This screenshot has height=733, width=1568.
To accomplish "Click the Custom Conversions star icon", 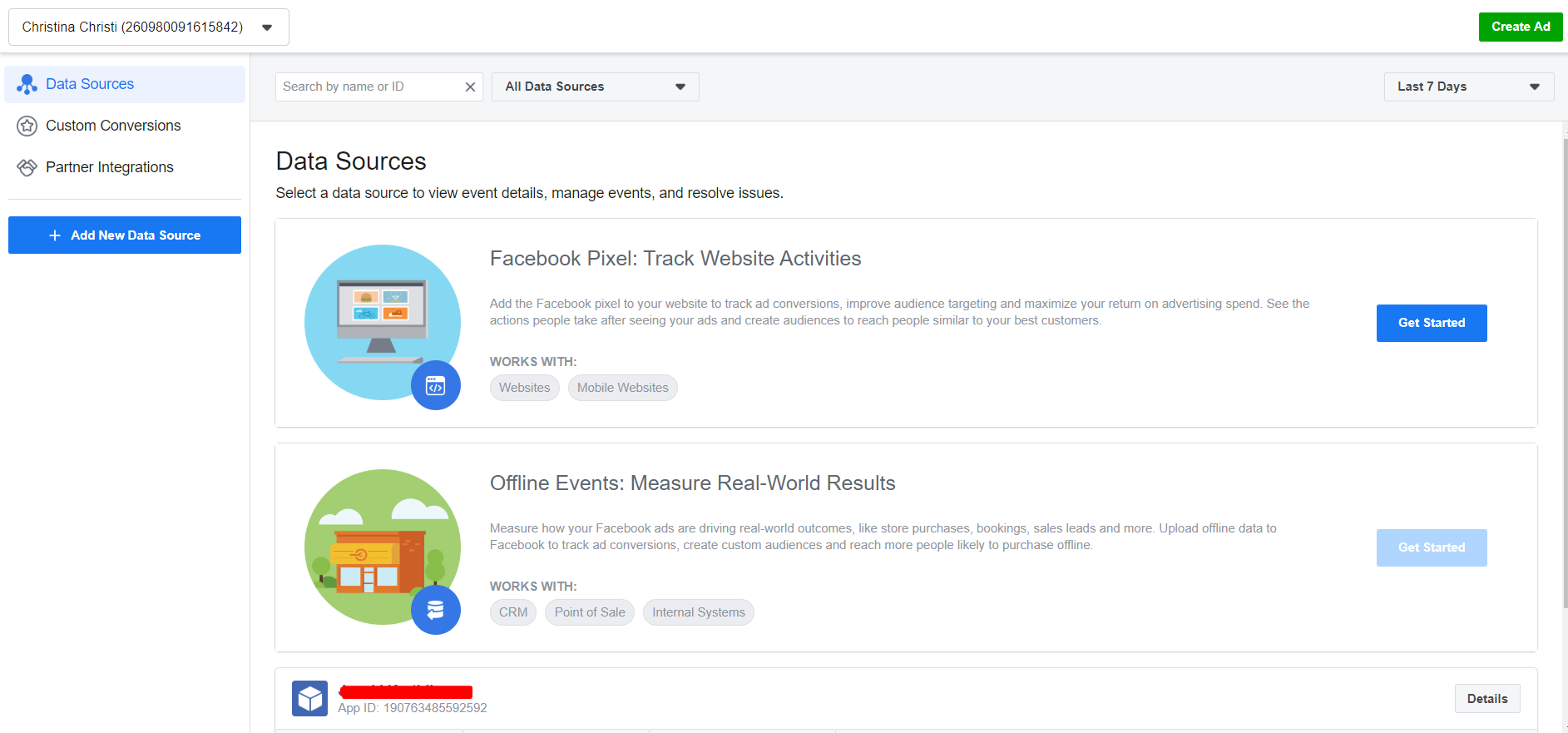I will 27,126.
